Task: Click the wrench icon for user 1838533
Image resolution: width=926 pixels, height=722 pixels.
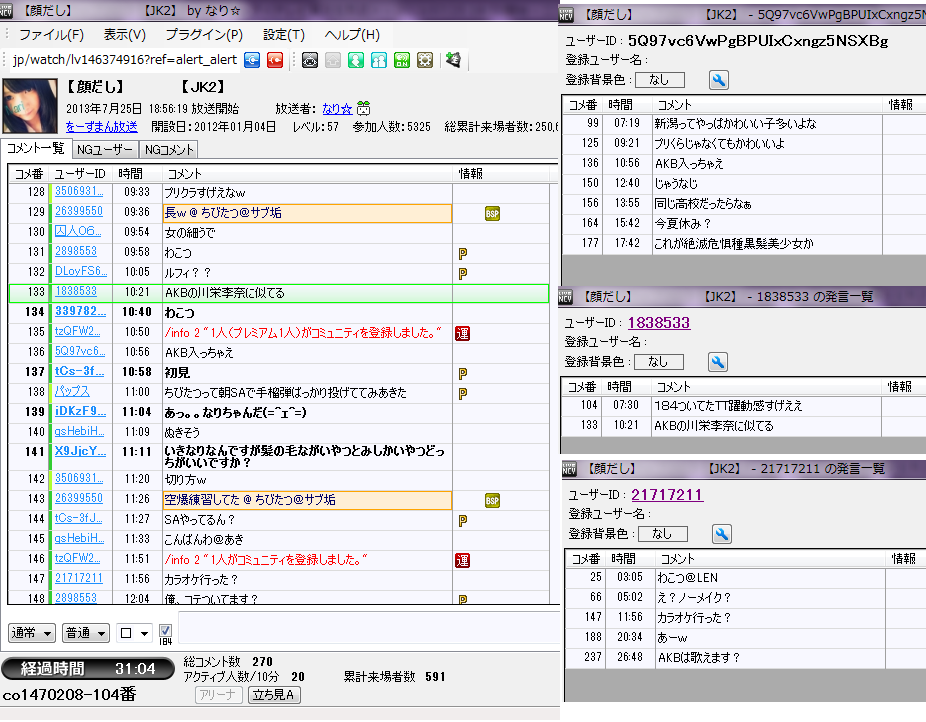Action: [x=718, y=361]
